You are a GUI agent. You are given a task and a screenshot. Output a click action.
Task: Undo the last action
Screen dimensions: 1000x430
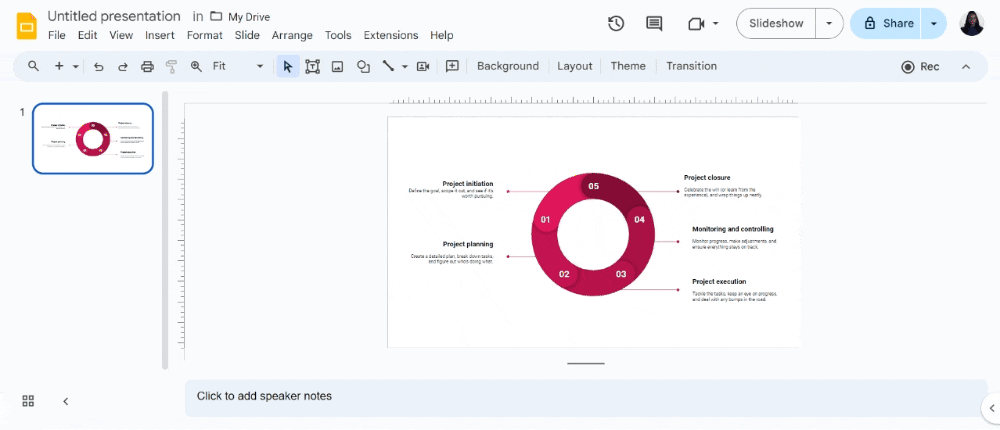coord(98,66)
